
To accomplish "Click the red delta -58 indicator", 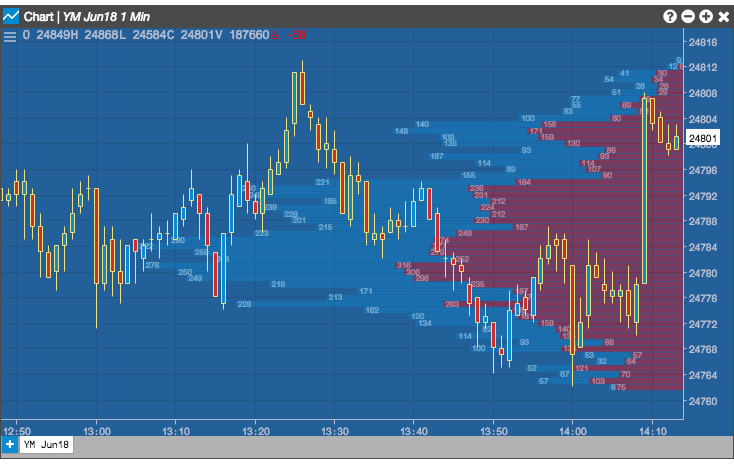I will [x=288, y=35].
